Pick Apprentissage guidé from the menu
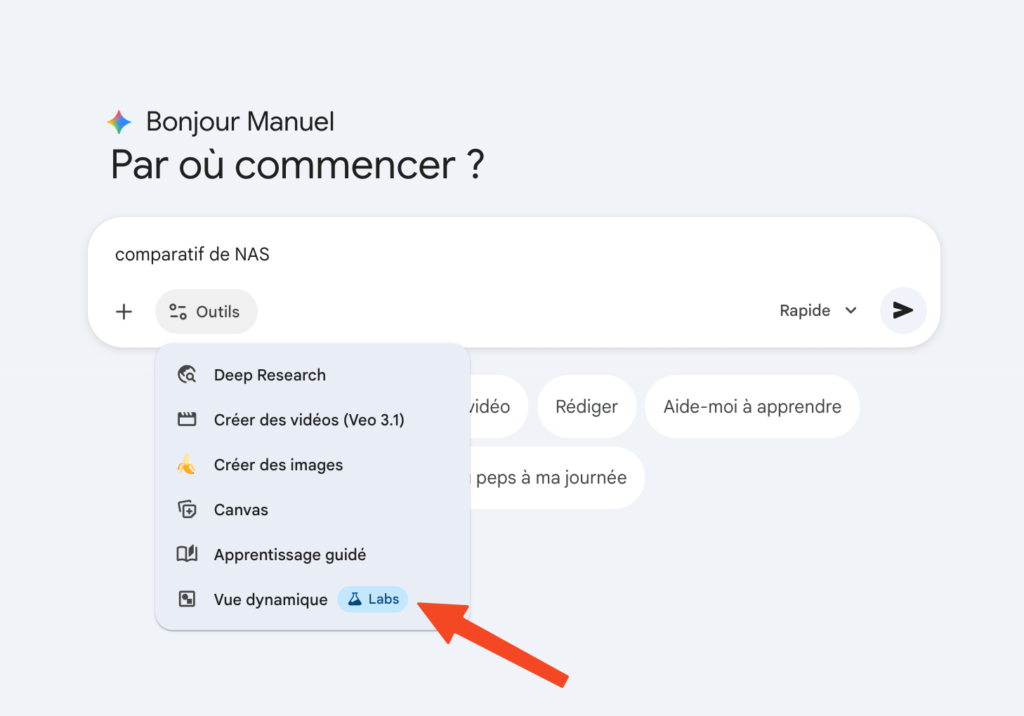This screenshot has height=716, width=1024. pos(290,554)
